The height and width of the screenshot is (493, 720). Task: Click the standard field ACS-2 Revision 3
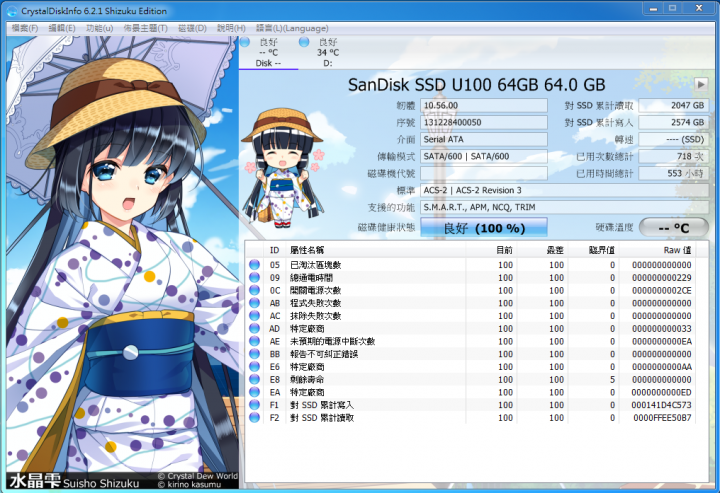[564, 190]
